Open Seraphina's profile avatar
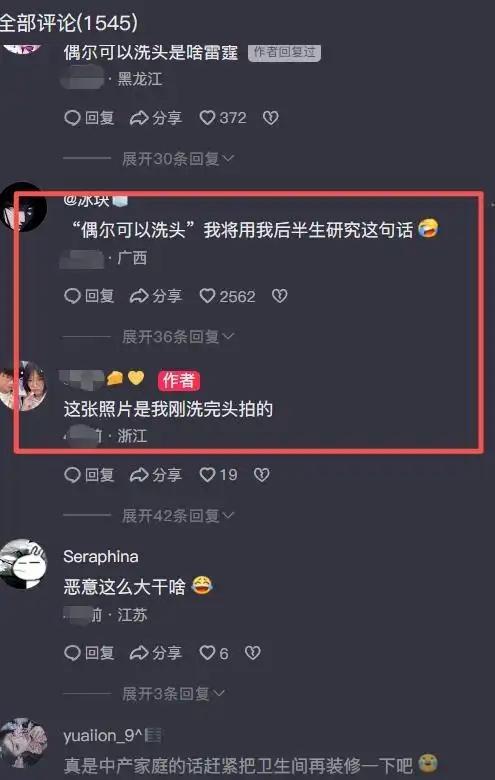 point(22,564)
